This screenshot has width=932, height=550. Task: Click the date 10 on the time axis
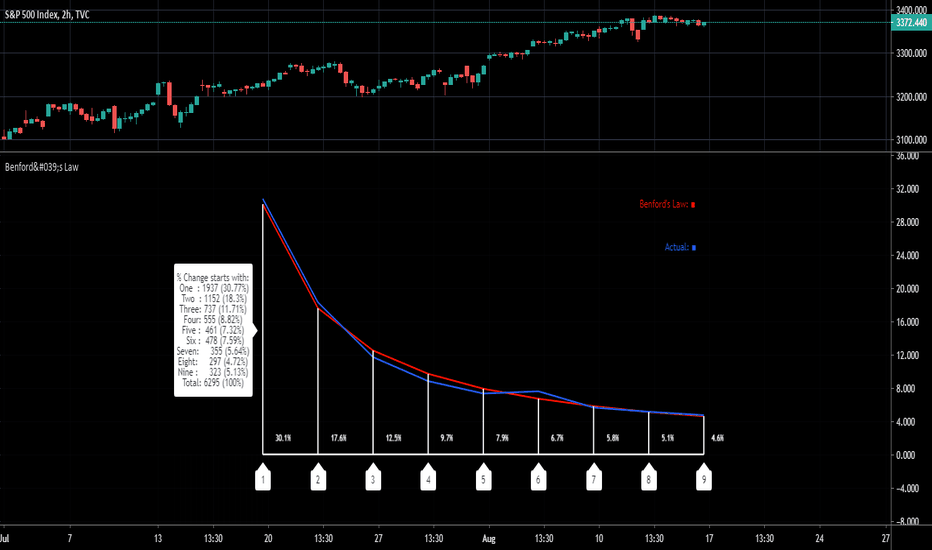599,539
